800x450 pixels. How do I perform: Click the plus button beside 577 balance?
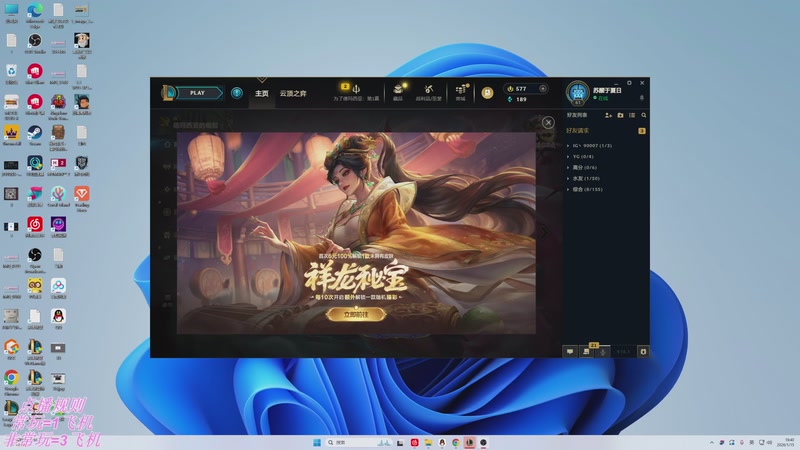(542, 88)
